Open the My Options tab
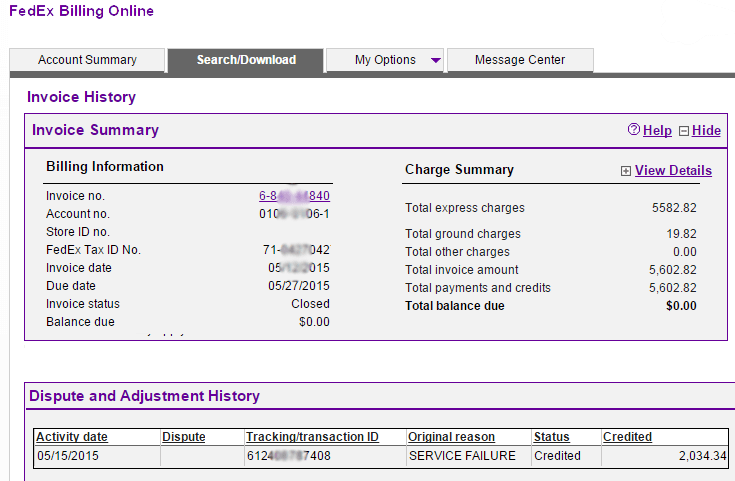 [385, 60]
